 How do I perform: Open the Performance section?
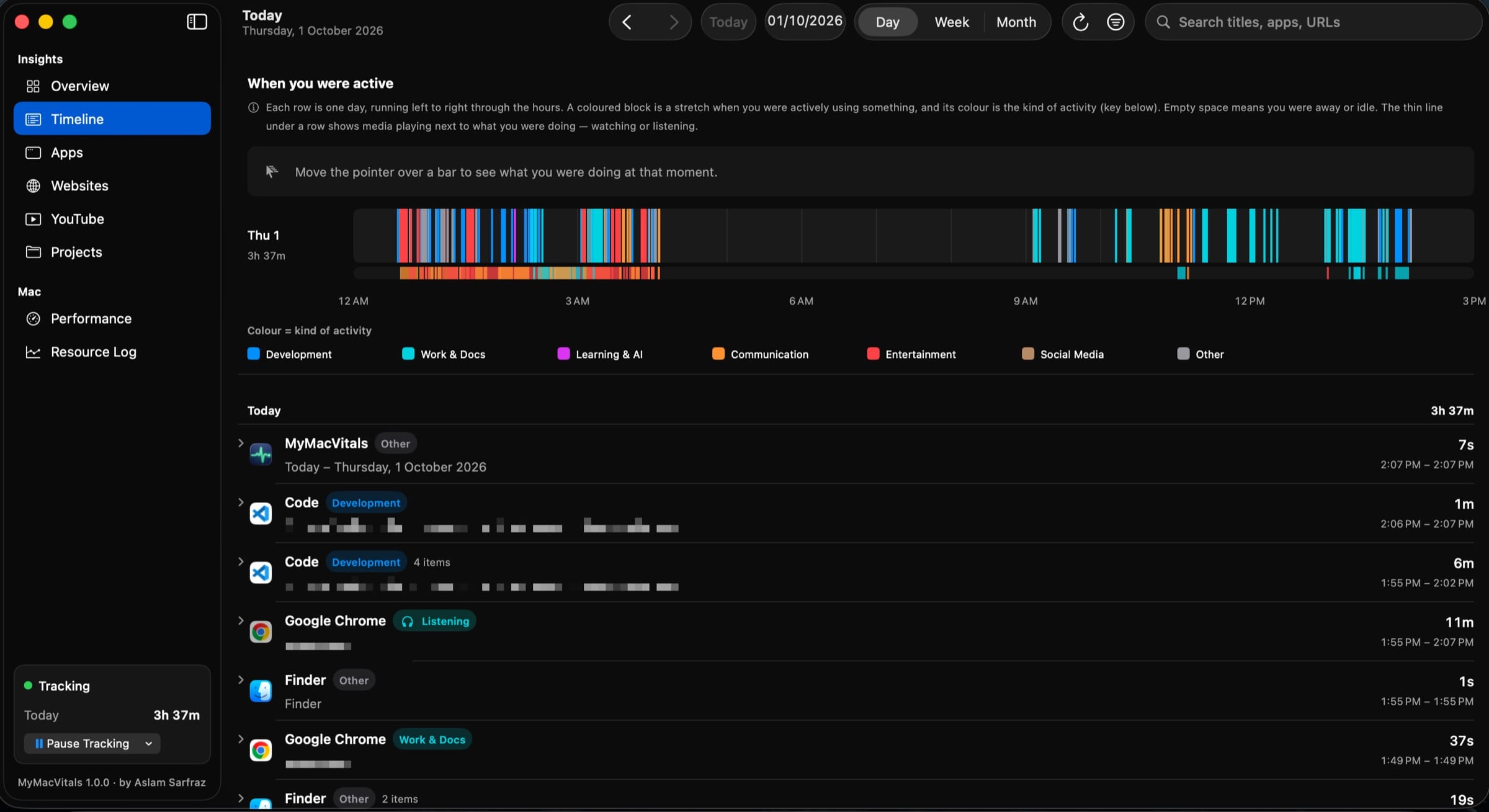point(112,318)
